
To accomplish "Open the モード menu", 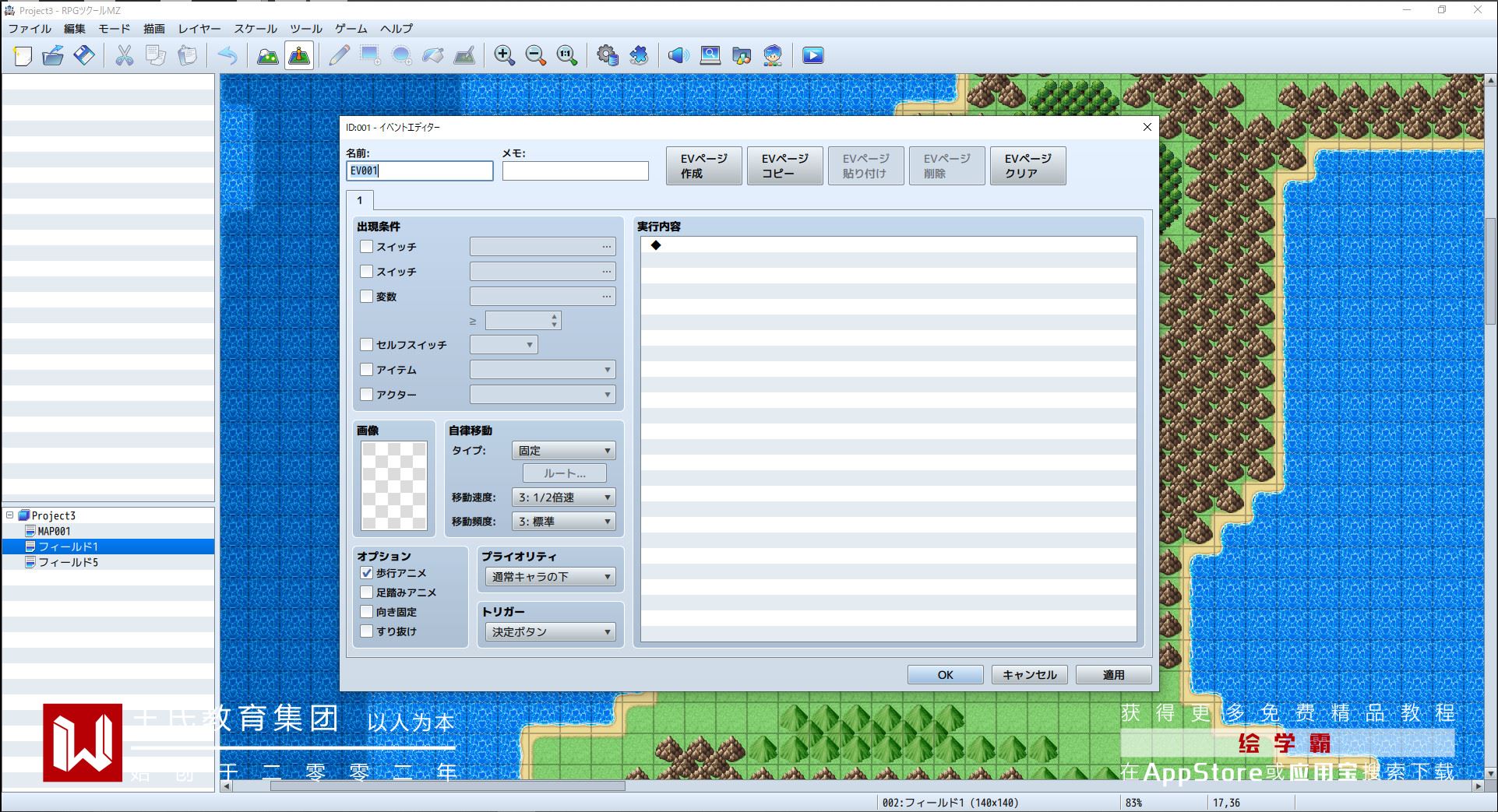I will point(115,29).
